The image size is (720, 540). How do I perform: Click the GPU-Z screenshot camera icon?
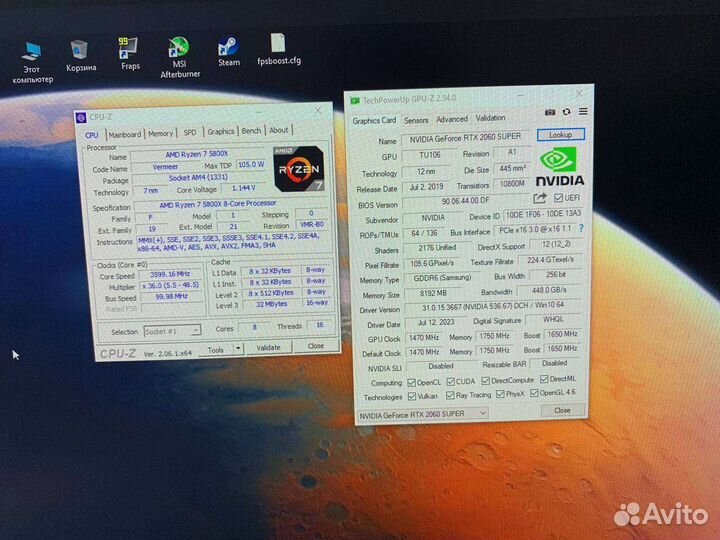point(550,113)
